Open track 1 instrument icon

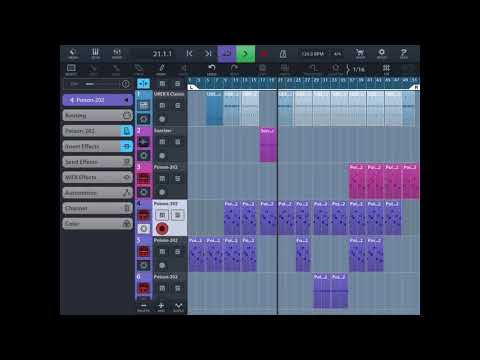coord(144,106)
